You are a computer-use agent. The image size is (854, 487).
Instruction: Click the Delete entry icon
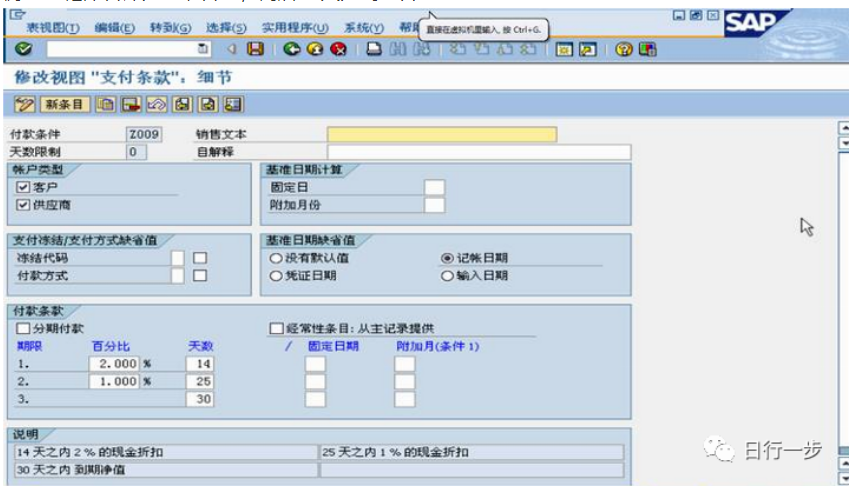pos(131,104)
